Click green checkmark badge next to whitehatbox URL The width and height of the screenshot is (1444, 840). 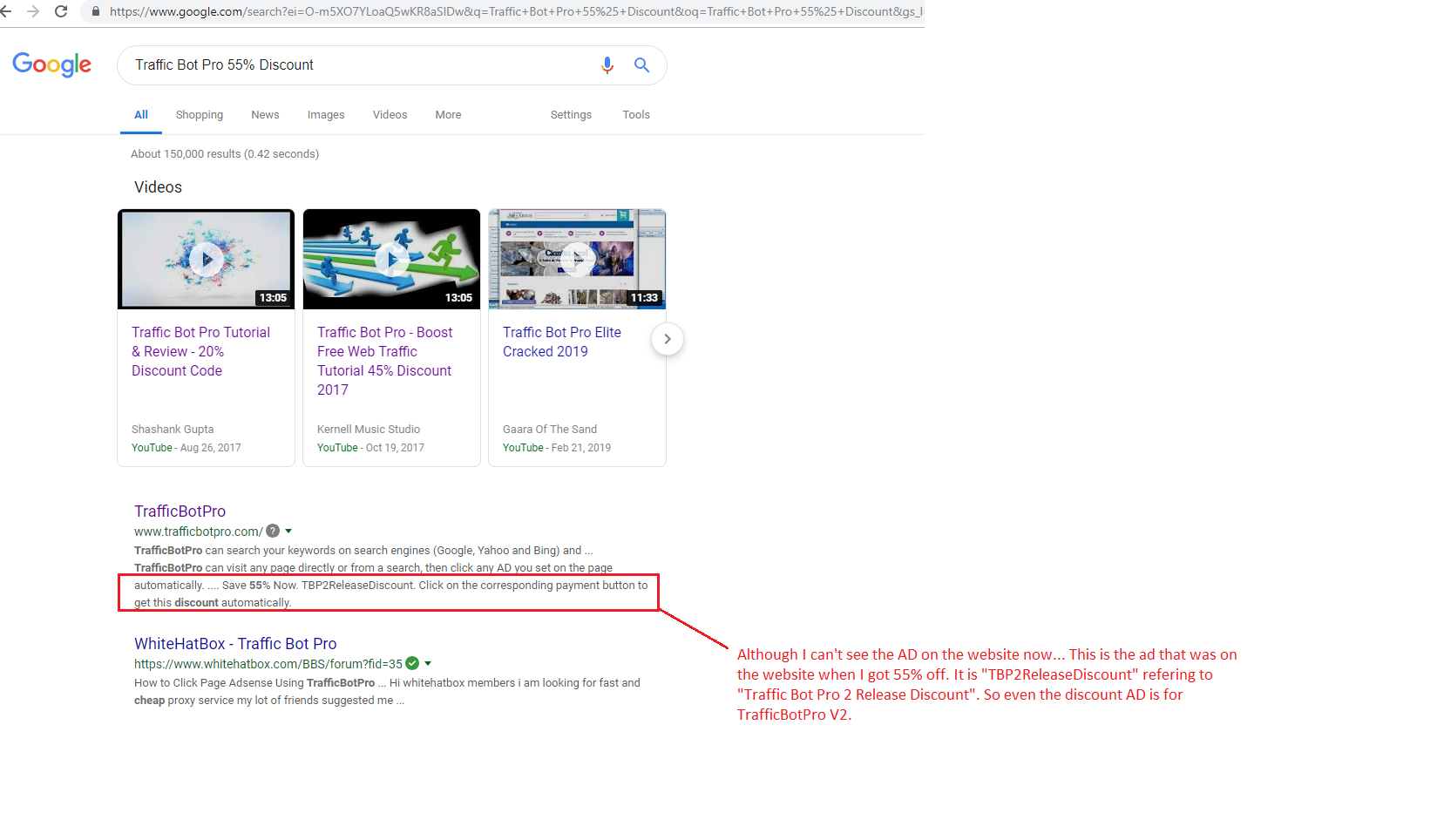coord(412,663)
